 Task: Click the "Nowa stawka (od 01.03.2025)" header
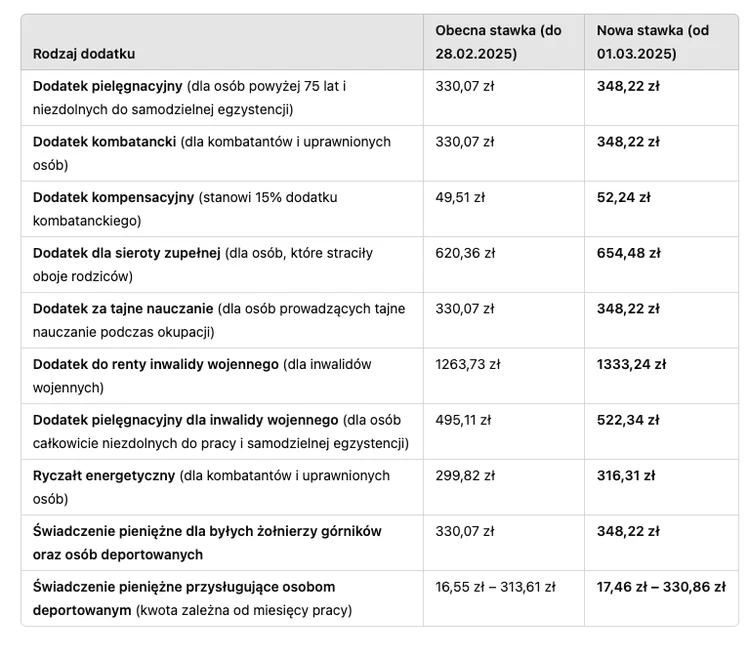(653, 42)
